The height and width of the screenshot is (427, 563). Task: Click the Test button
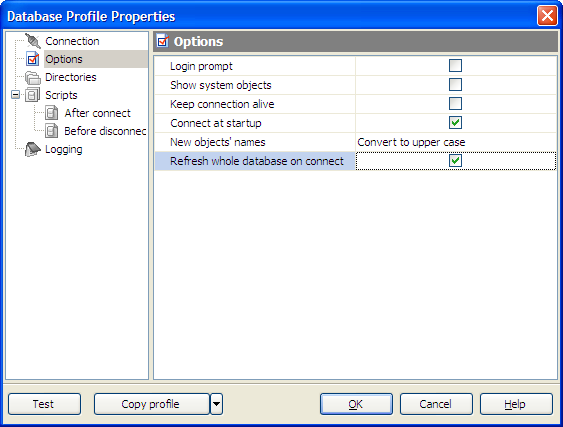point(45,404)
